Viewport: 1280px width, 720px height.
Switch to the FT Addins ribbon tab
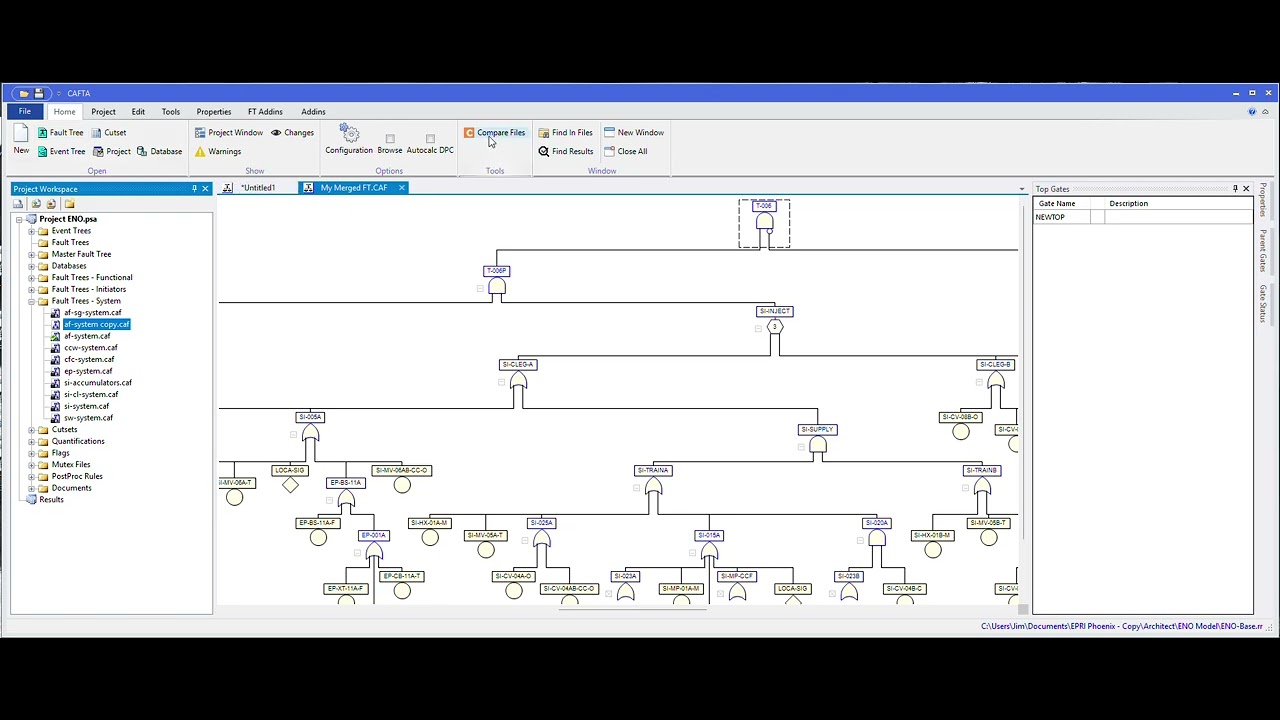[265, 112]
